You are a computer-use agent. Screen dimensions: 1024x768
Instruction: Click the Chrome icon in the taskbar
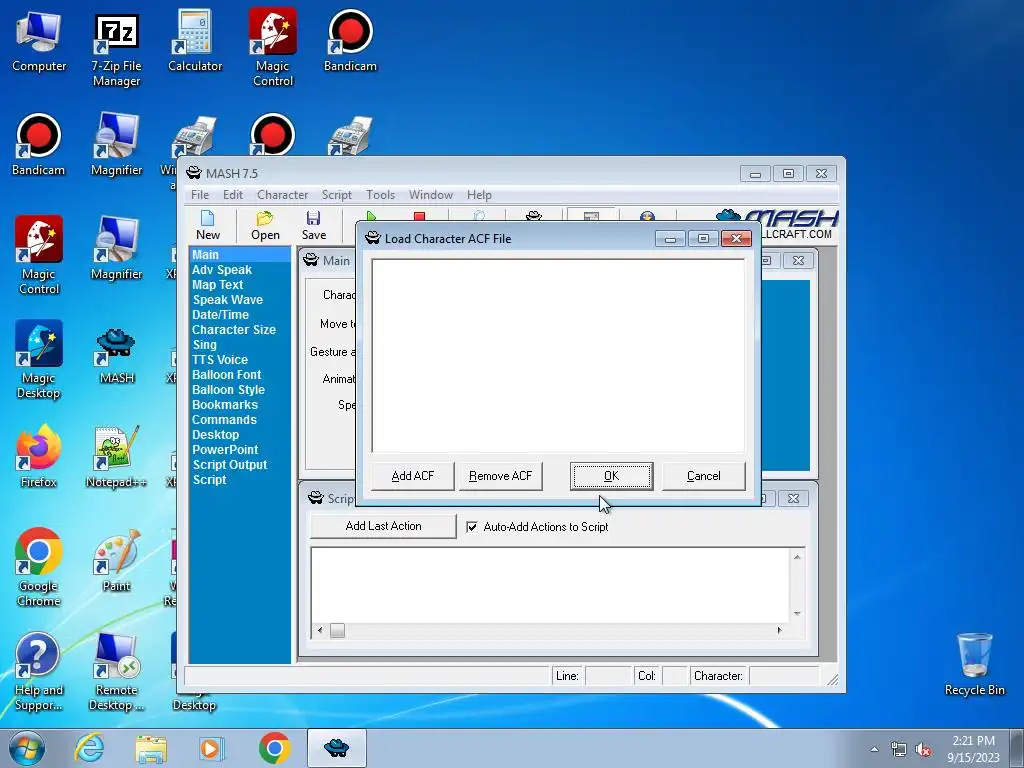tap(274, 748)
